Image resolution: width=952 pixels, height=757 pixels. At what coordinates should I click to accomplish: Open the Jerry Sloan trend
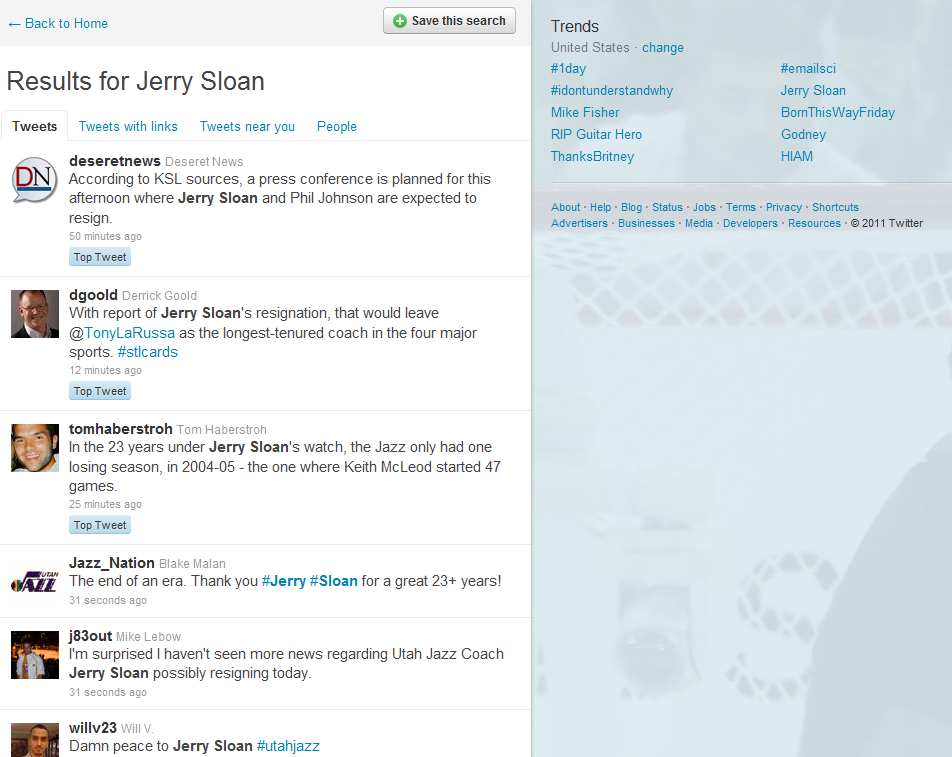coord(813,90)
